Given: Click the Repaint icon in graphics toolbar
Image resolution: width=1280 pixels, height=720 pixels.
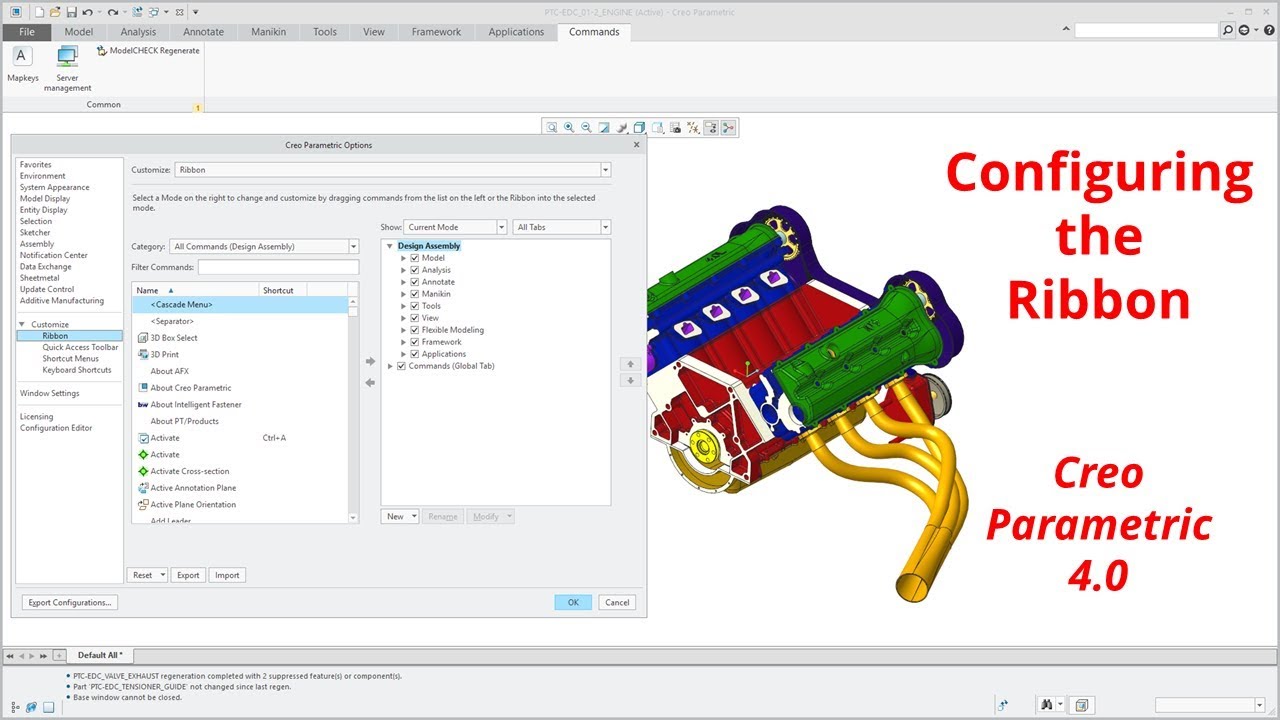Looking at the screenshot, I should coord(604,128).
